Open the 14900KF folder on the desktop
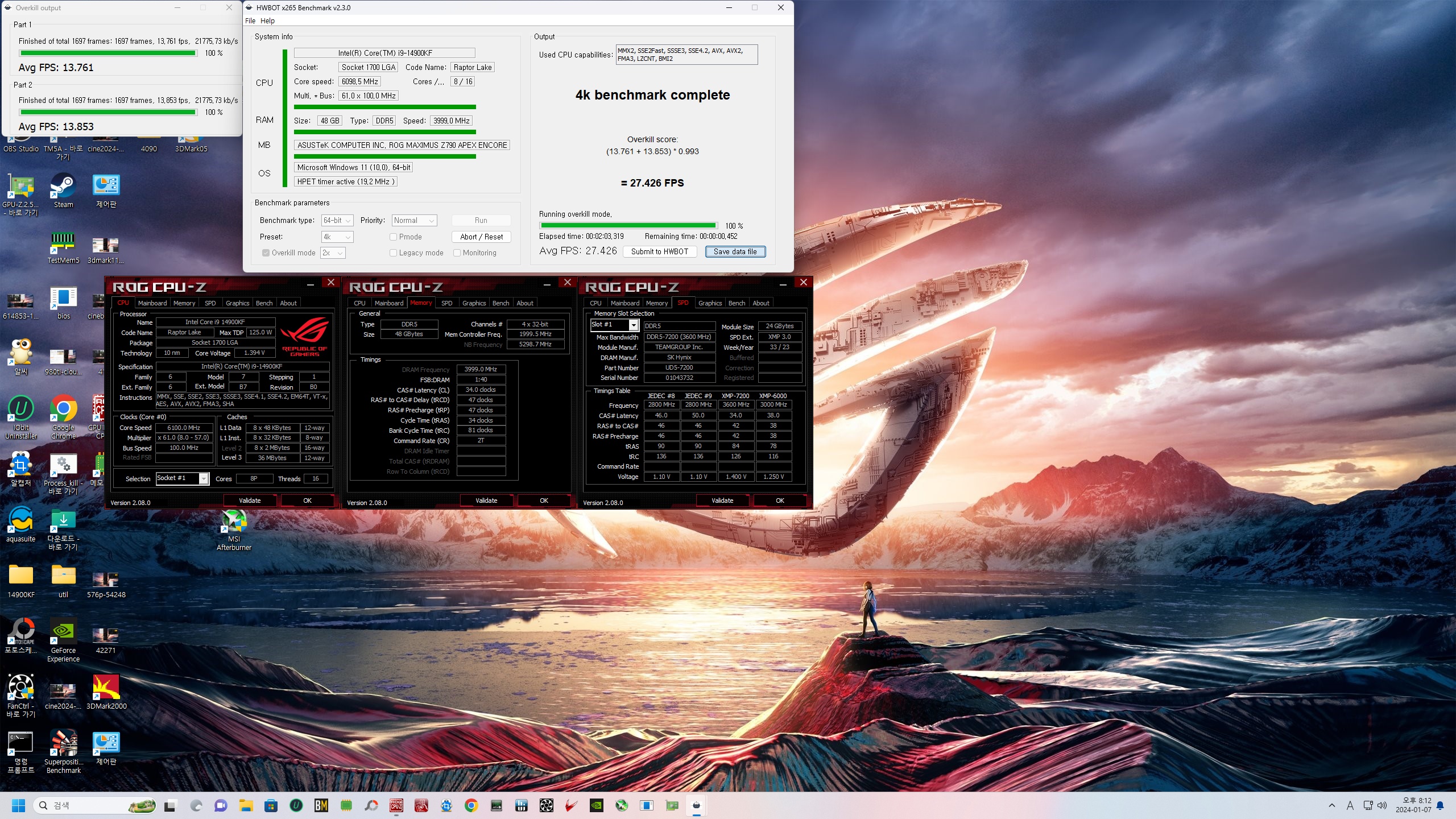This screenshot has height=819, width=1456. pos(21,581)
